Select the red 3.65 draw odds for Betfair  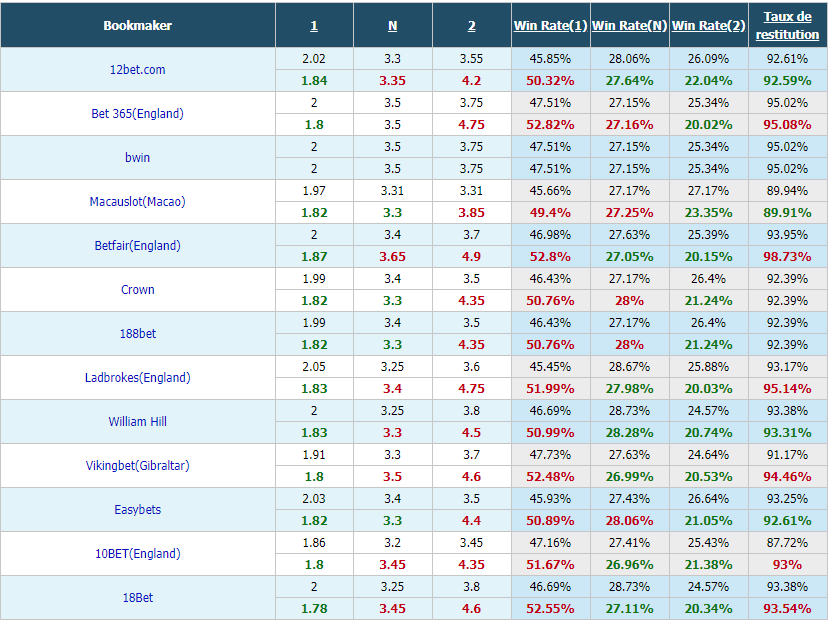pyautogui.click(x=392, y=257)
